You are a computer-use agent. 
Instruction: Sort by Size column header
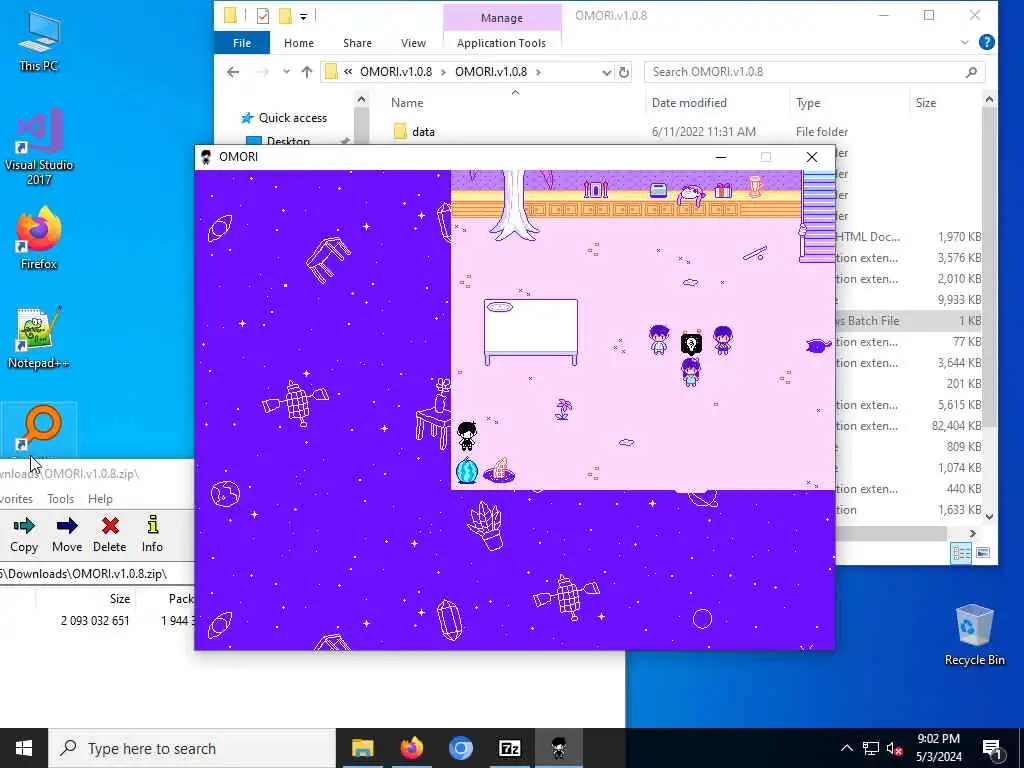[925, 103]
